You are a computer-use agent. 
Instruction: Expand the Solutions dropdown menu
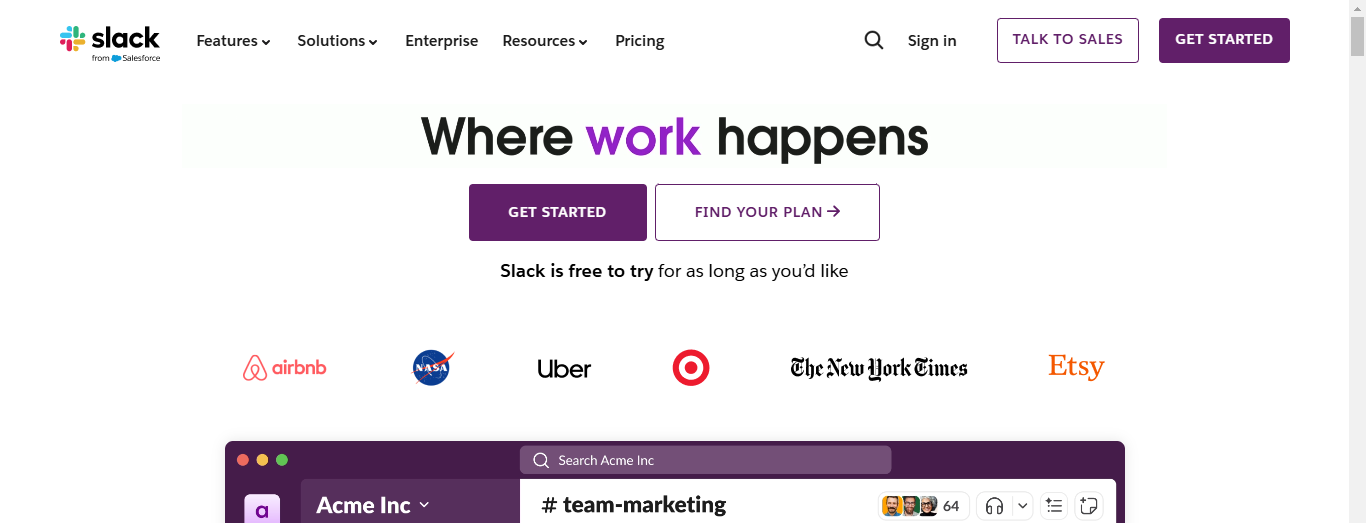(338, 41)
